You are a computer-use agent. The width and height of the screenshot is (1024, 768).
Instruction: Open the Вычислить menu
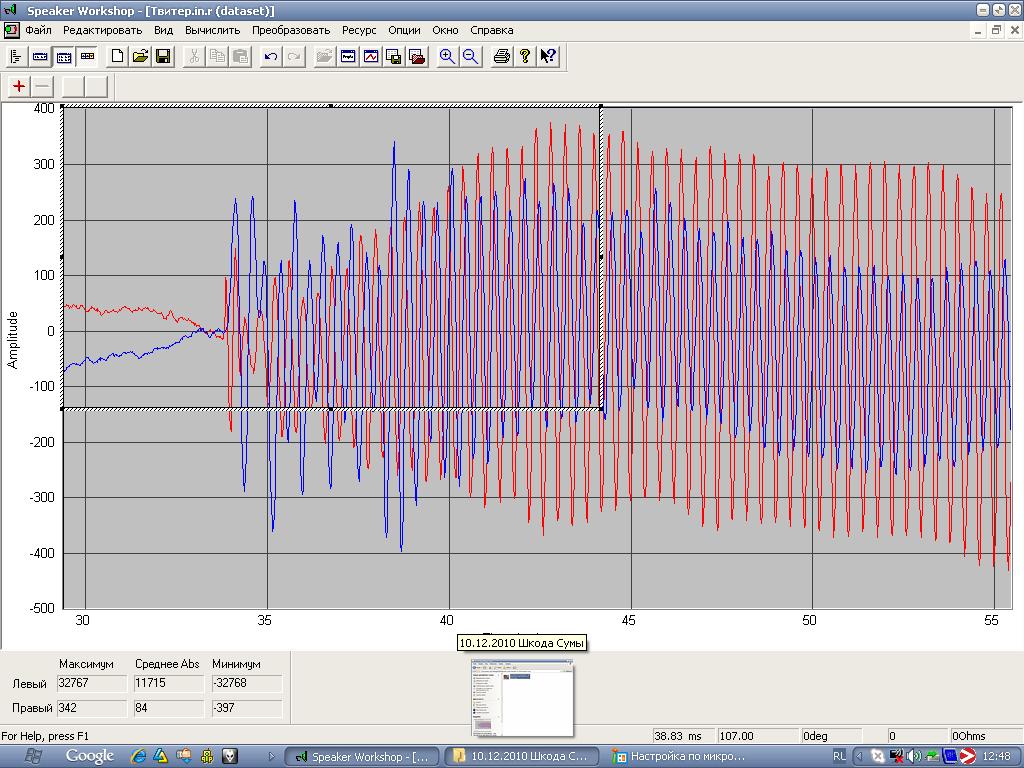coord(211,30)
